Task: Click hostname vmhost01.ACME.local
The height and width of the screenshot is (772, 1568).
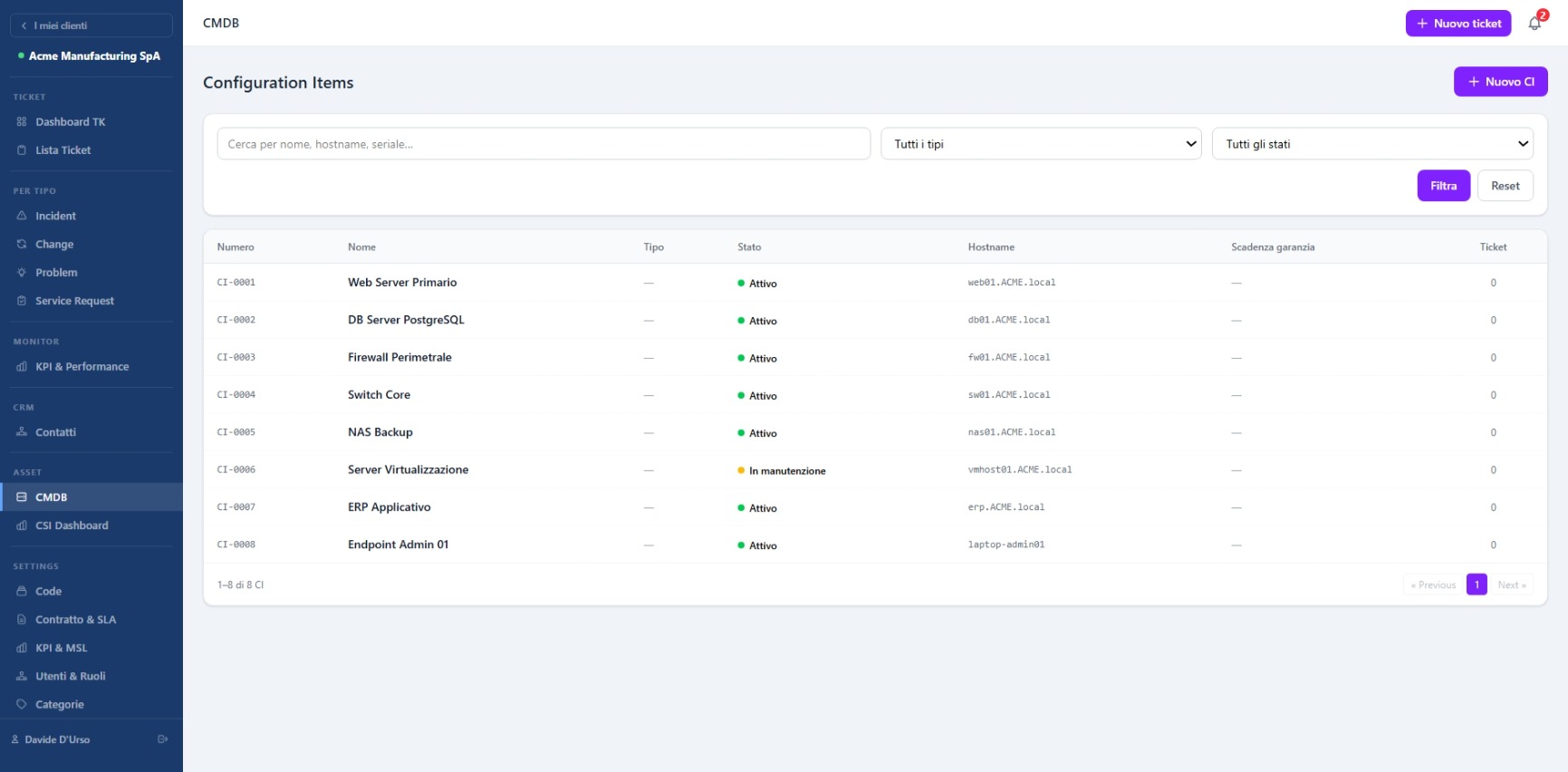Action: (1019, 469)
